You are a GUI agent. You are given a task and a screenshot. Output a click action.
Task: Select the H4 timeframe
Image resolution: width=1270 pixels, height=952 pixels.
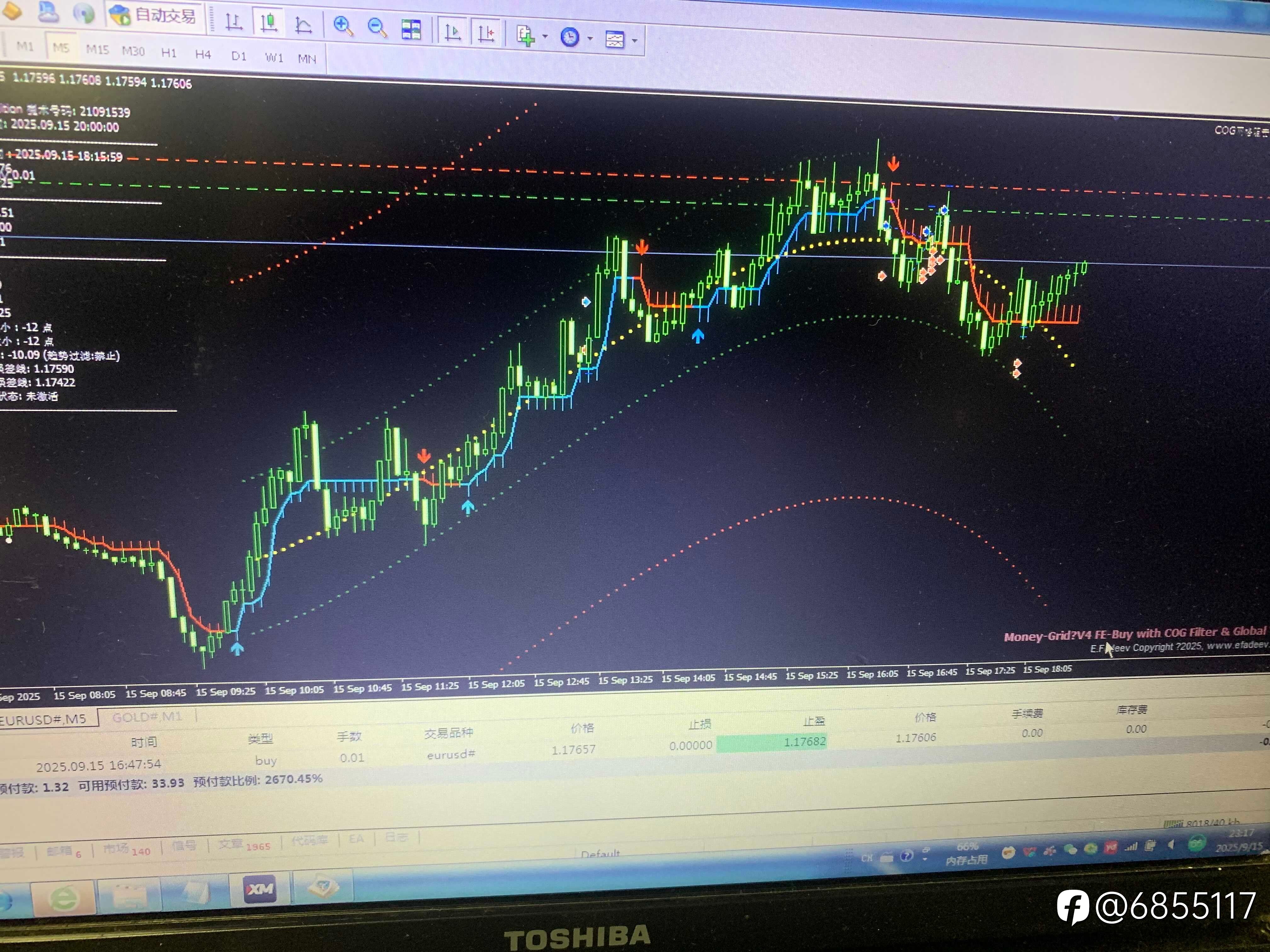(203, 54)
